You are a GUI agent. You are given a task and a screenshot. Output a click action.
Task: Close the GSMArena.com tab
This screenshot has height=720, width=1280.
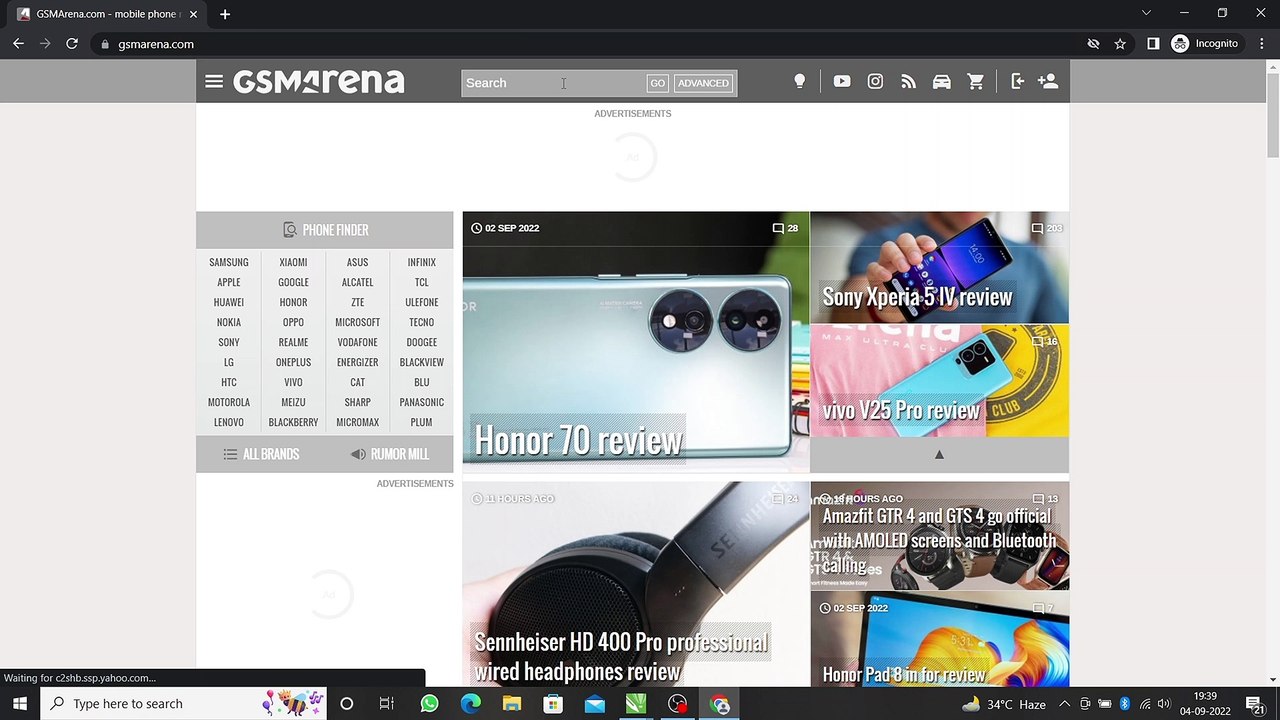point(193,14)
